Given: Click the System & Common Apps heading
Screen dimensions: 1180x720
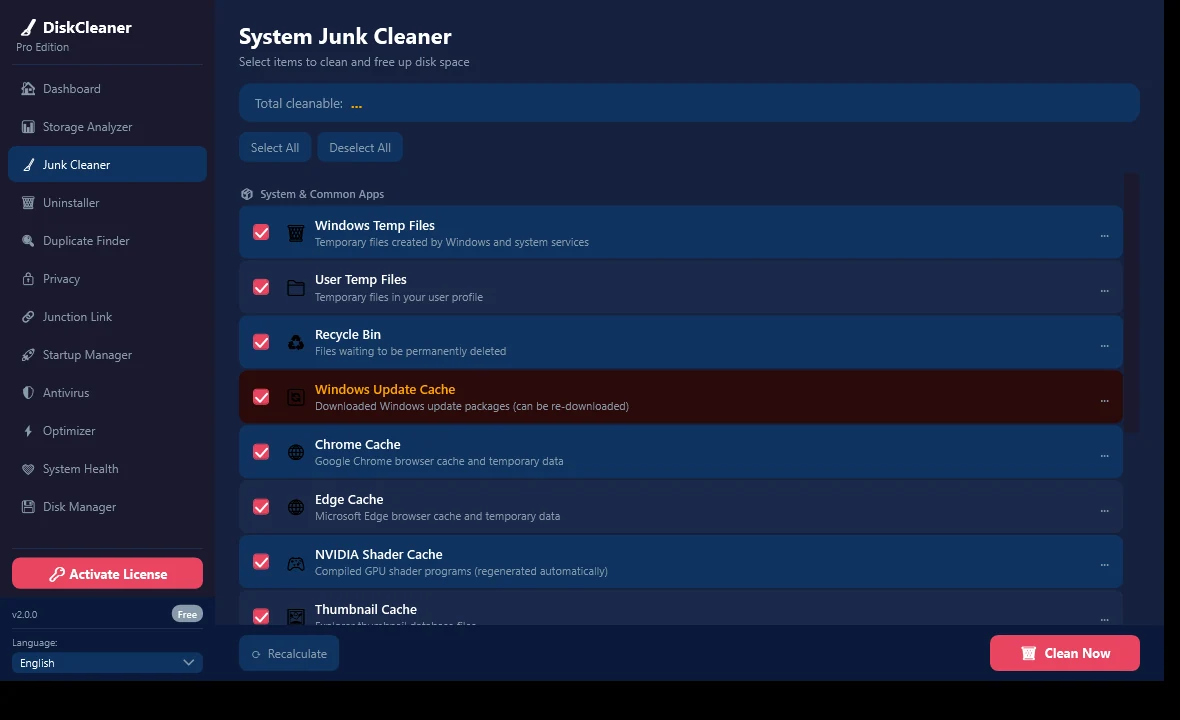Looking at the screenshot, I should (x=322, y=194).
